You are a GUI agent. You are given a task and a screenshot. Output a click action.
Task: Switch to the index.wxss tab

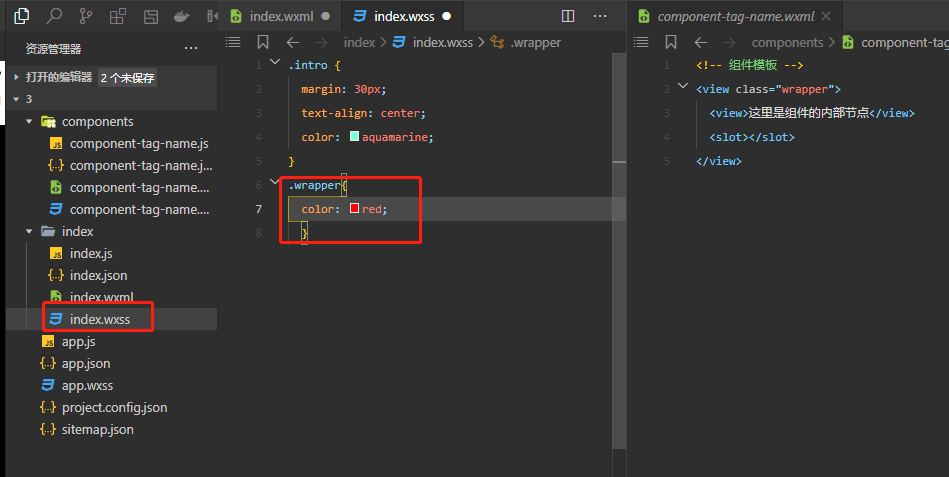point(403,16)
